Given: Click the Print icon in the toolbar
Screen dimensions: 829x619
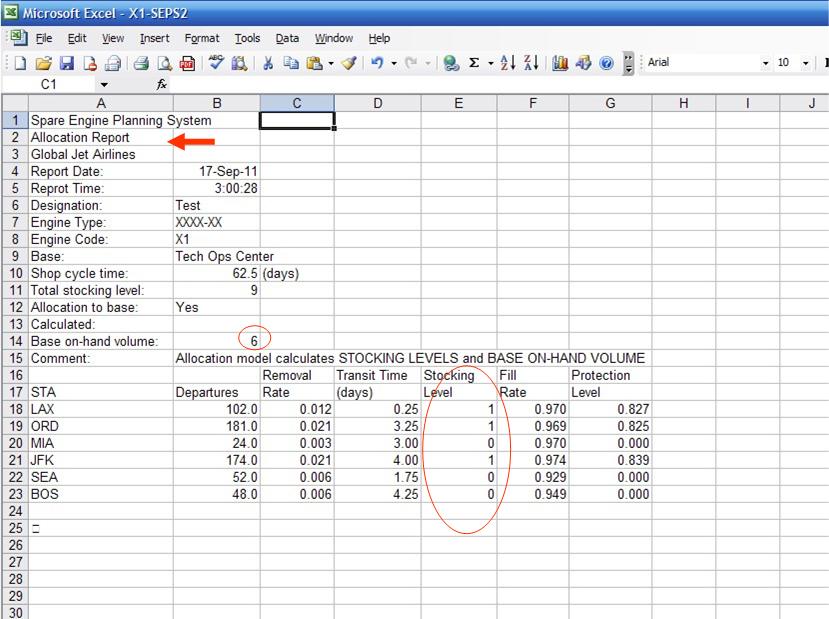Looking at the screenshot, I should [141, 63].
